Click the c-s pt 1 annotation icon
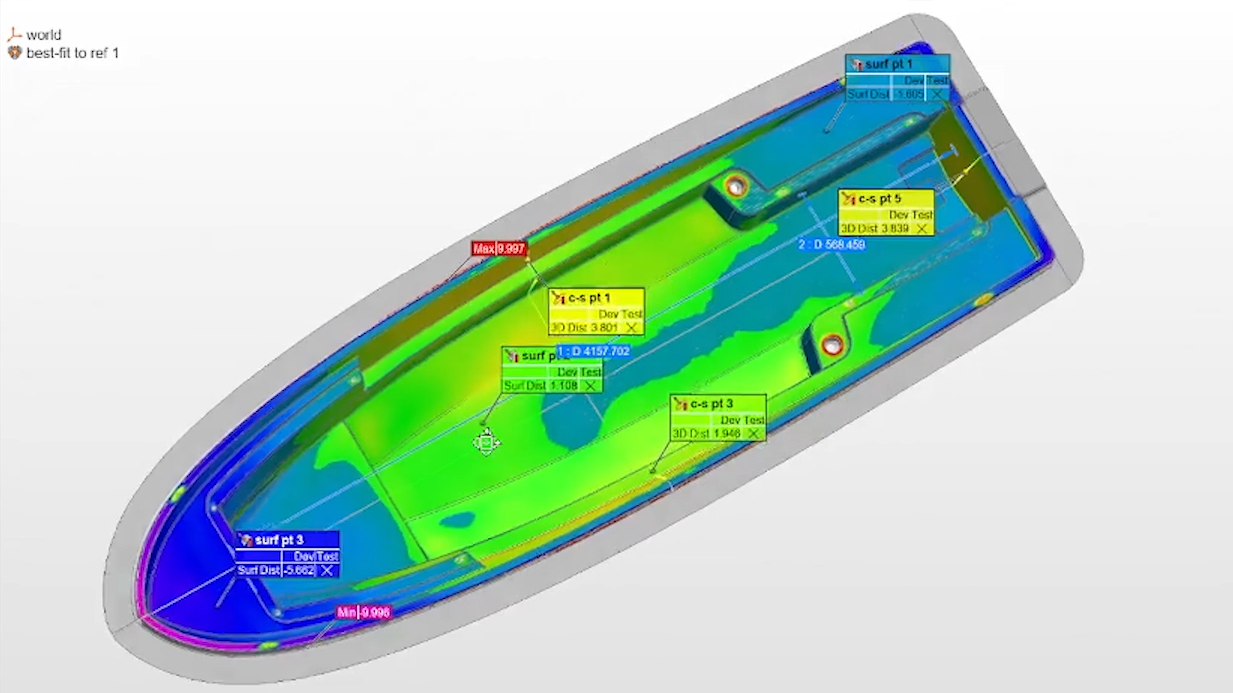The height and width of the screenshot is (693, 1233). [558, 298]
